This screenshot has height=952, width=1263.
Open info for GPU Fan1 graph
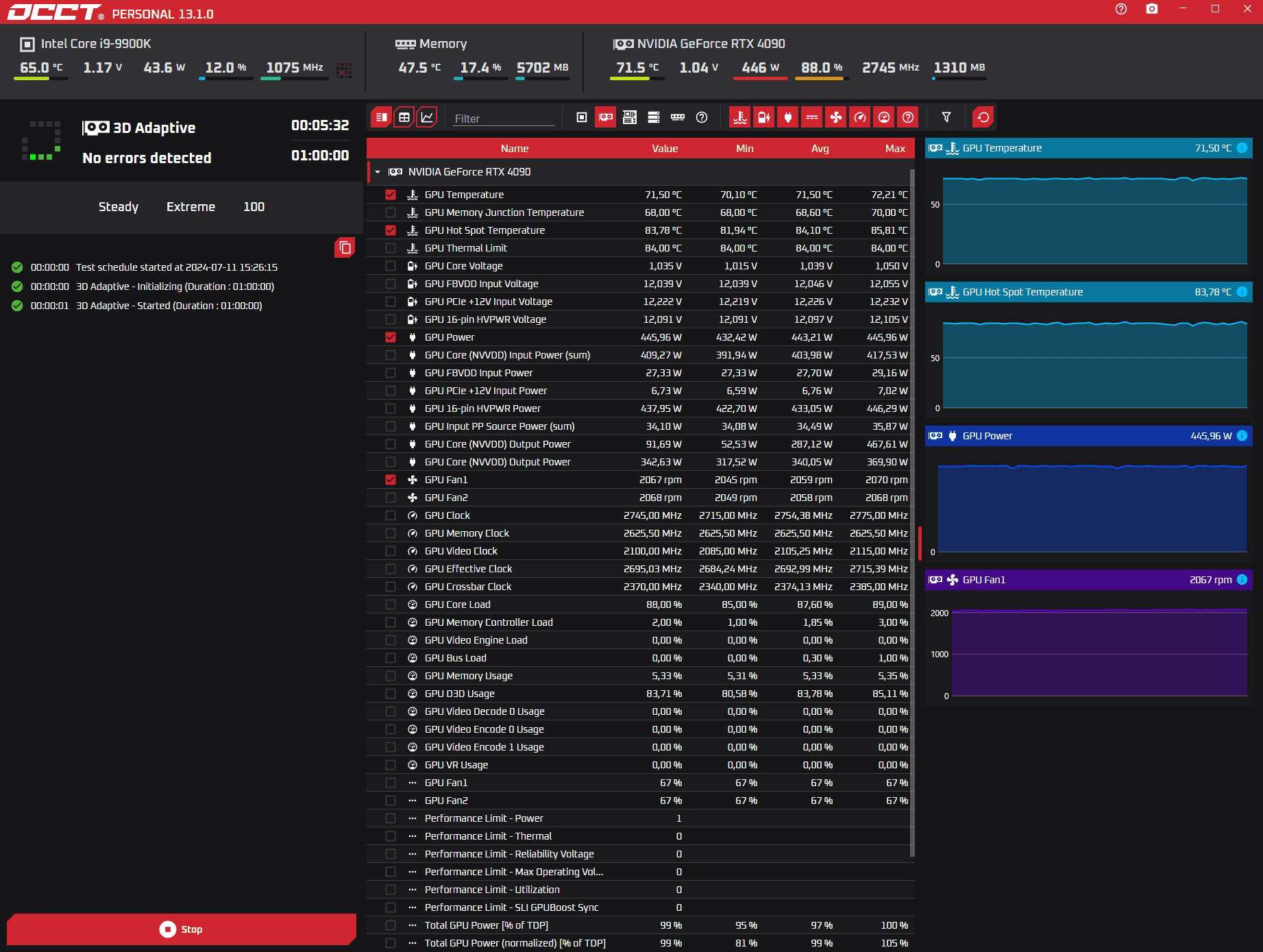pyautogui.click(x=1242, y=580)
